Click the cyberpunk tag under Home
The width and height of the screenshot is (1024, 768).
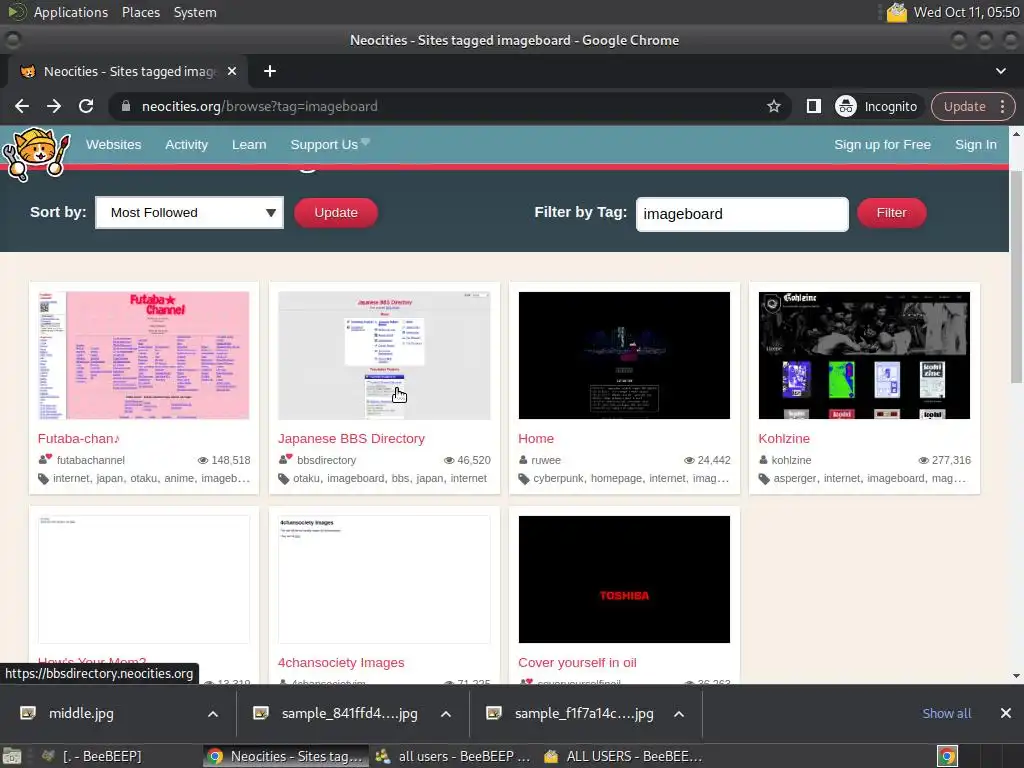pos(558,479)
